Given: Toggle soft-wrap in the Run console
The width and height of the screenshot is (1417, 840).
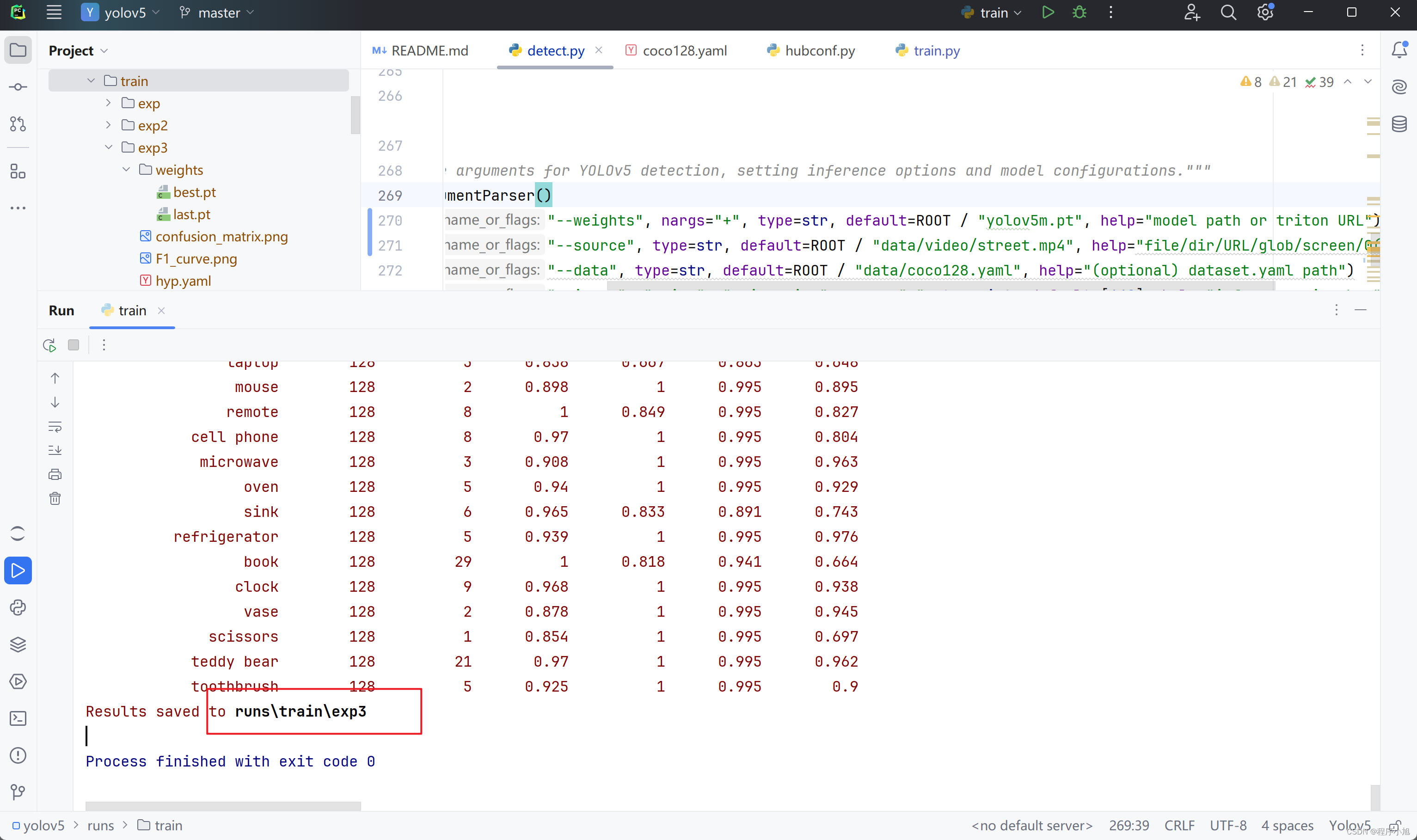Looking at the screenshot, I should click(55, 426).
